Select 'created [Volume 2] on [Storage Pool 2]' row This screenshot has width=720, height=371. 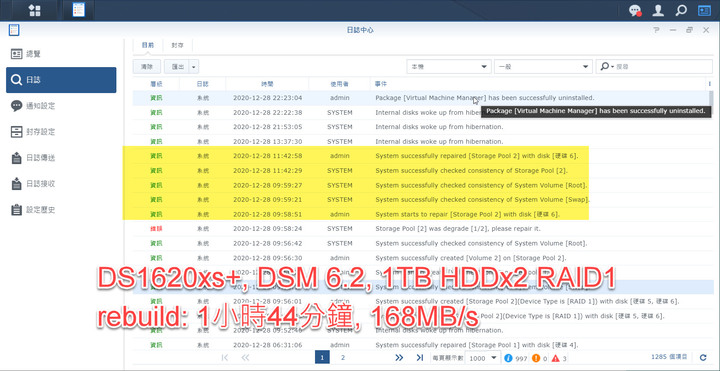pos(420,258)
